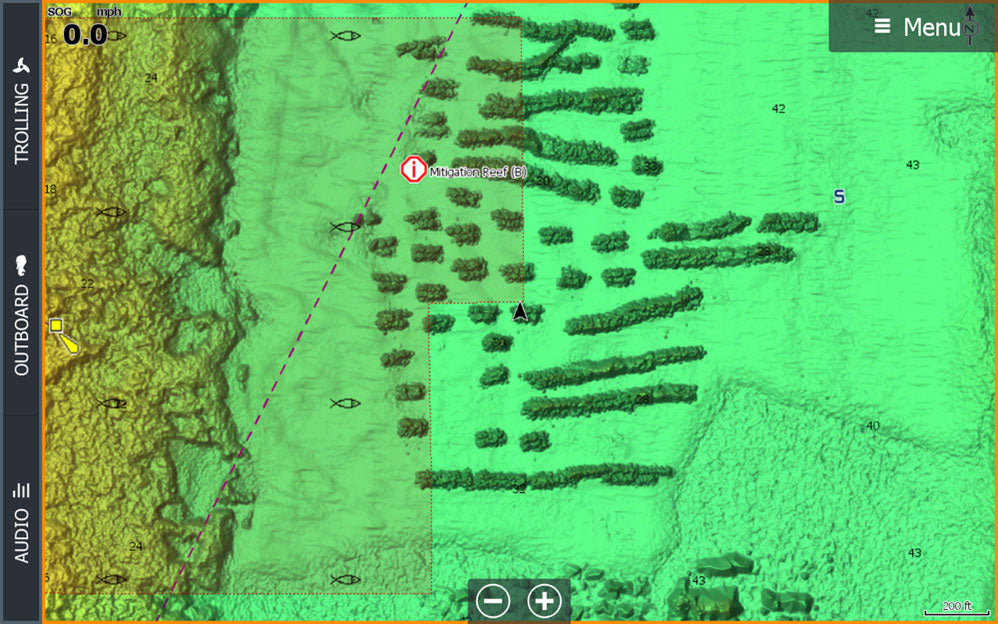Click the Mitigation Reef (B) label
The width and height of the screenshot is (998, 624).
[477, 172]
